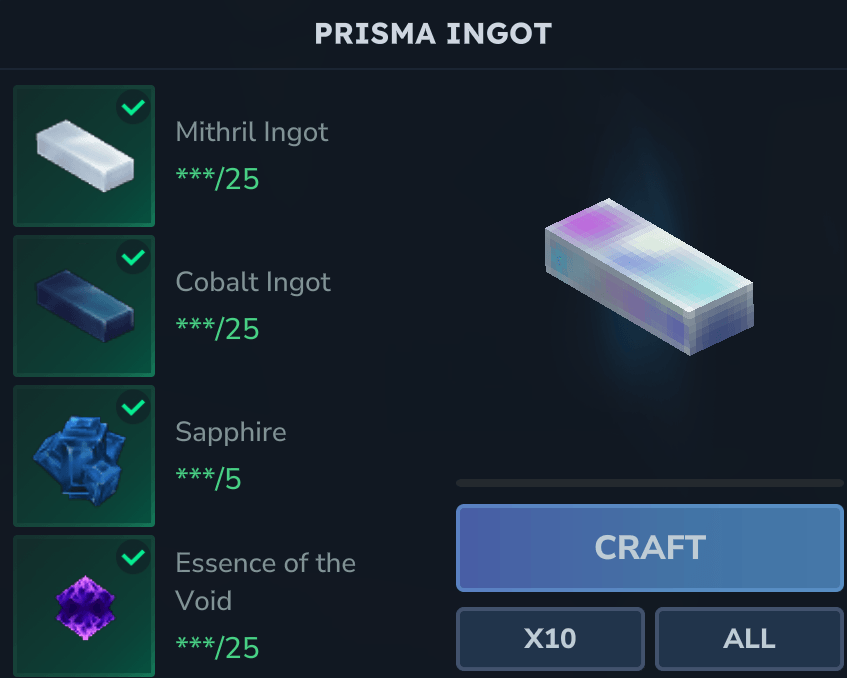Craft ten with the X10 button
Image resolution: width=847 pixels, height=678 pixels.
click(x=550, y=638)
